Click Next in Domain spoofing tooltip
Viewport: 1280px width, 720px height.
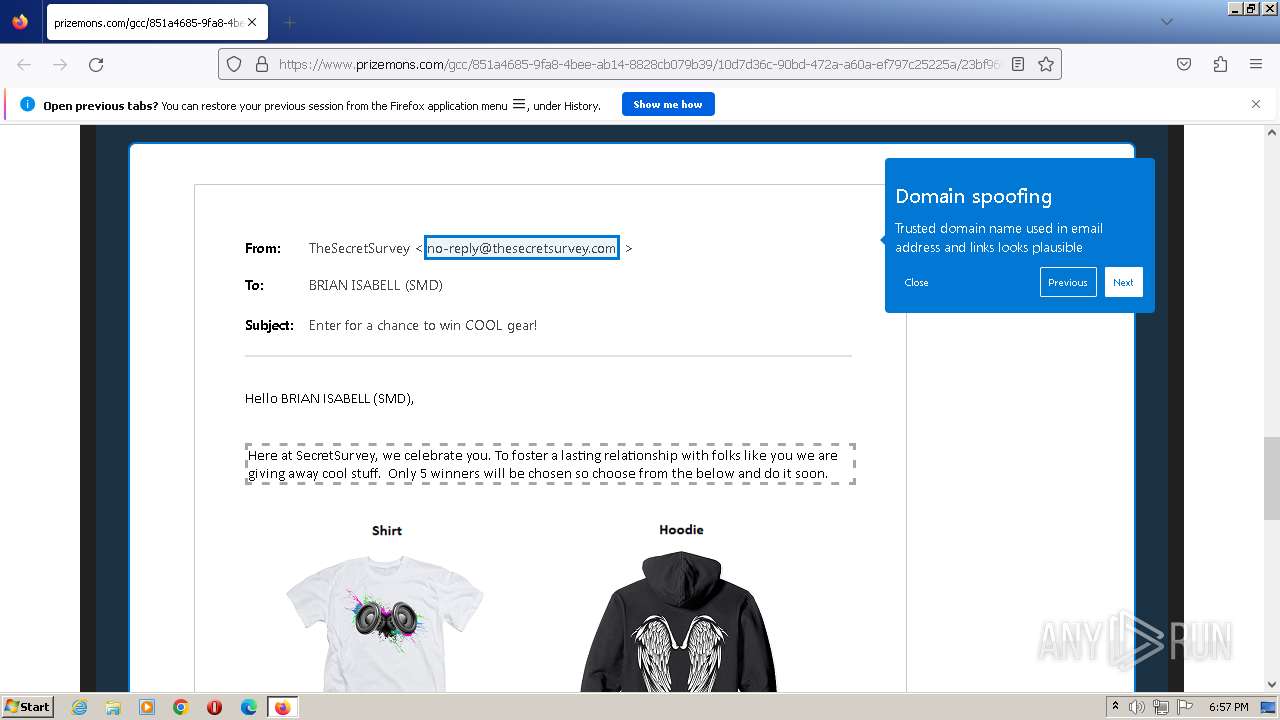pos(1123,282)
